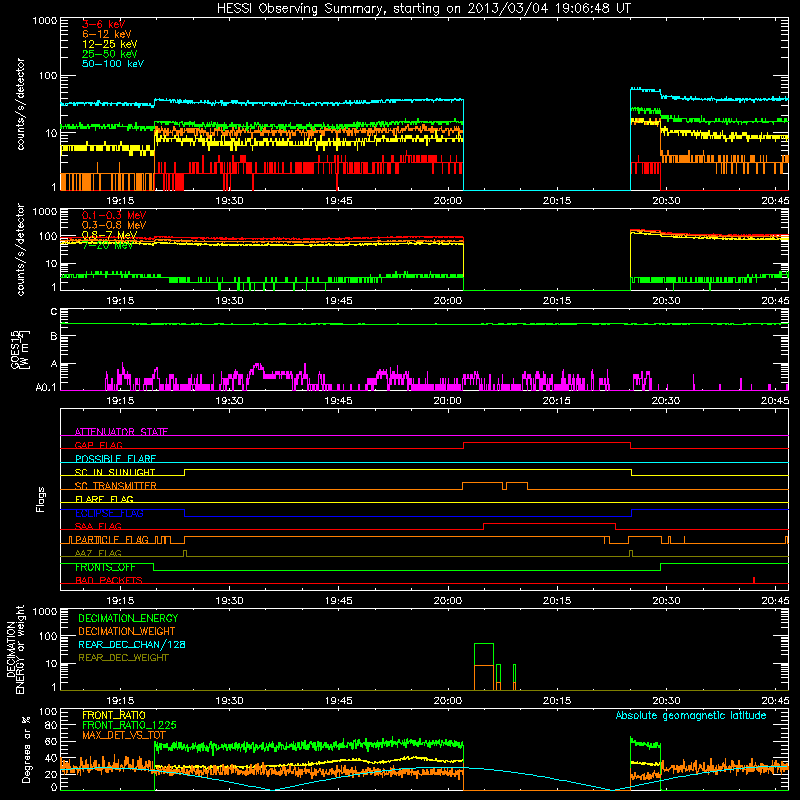This screenshot has width=800, height=800.
Task: Select the 3-6 keV legend label
Action: [x=103, y=24]
